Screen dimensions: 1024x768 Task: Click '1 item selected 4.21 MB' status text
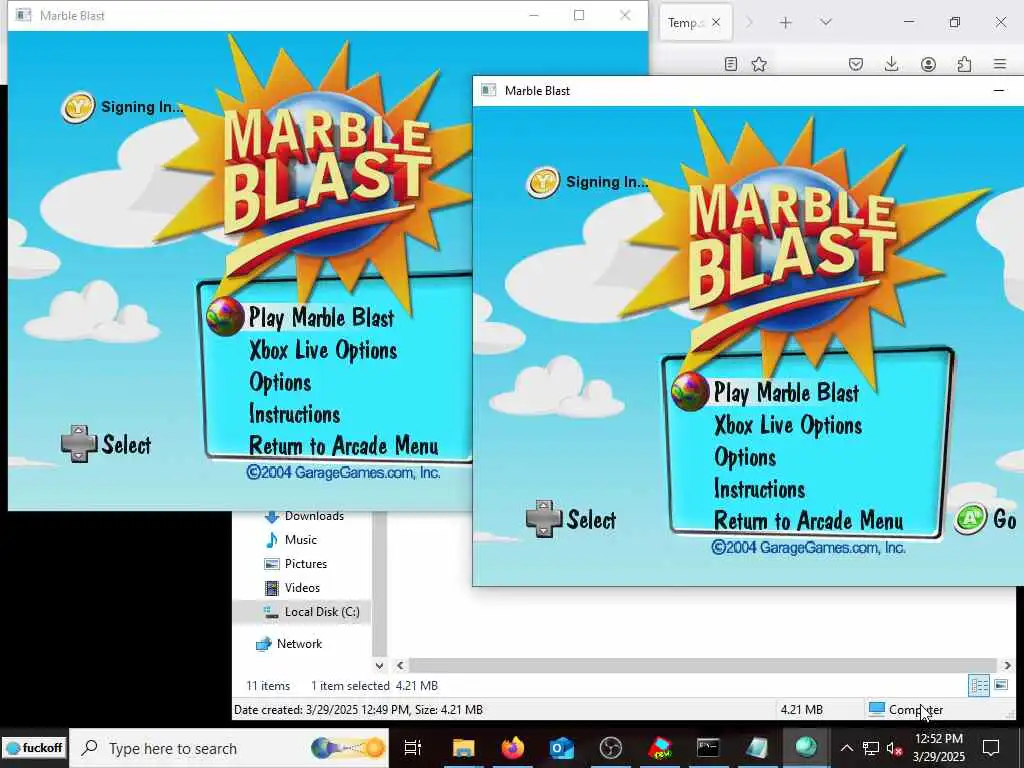coord(374,686)
